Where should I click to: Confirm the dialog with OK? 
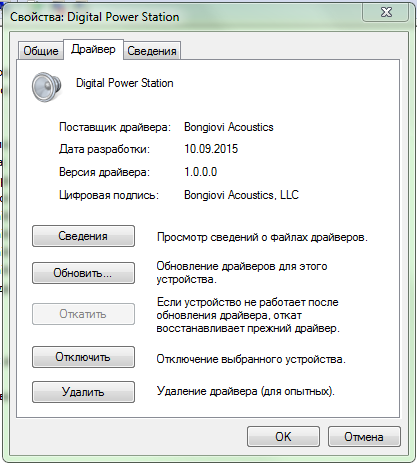283,437
